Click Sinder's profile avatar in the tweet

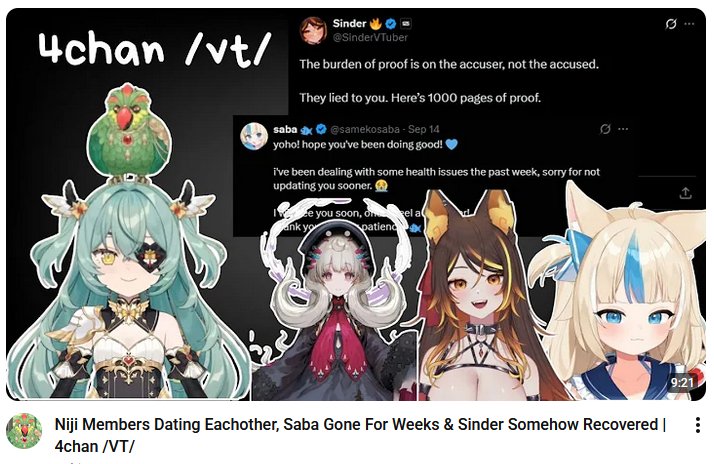tap(313, 30)
